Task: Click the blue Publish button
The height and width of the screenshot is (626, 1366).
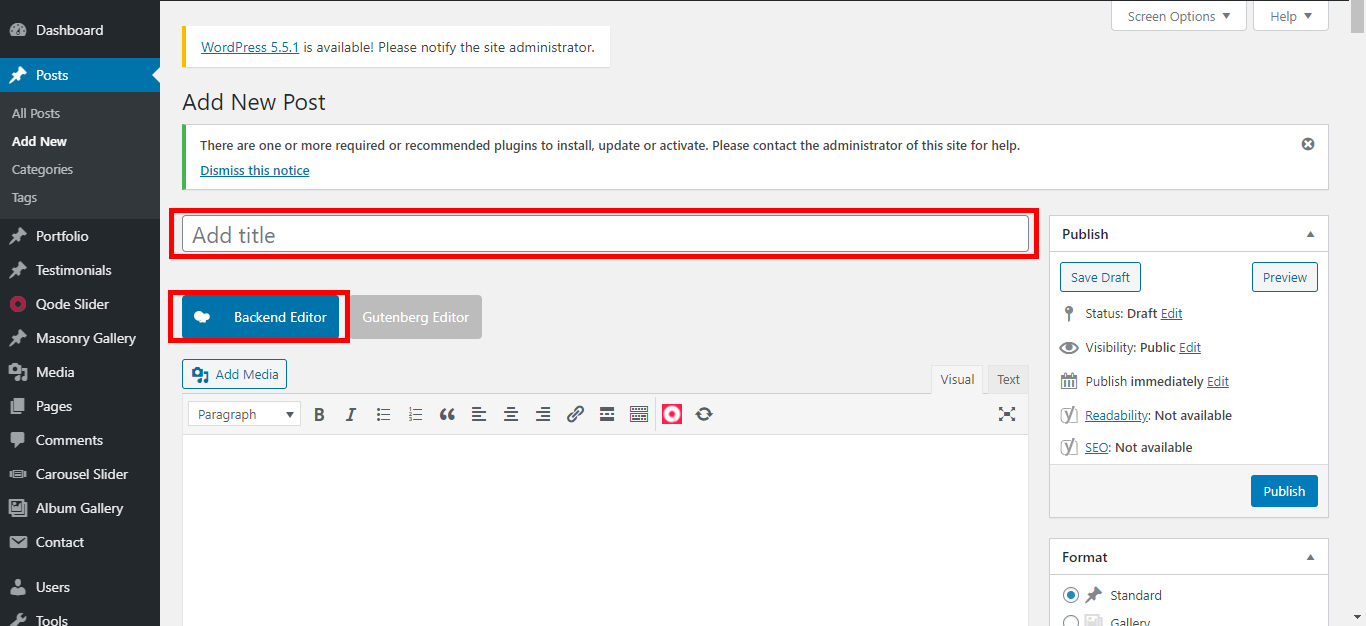Action: click(x=1284, y=491)
